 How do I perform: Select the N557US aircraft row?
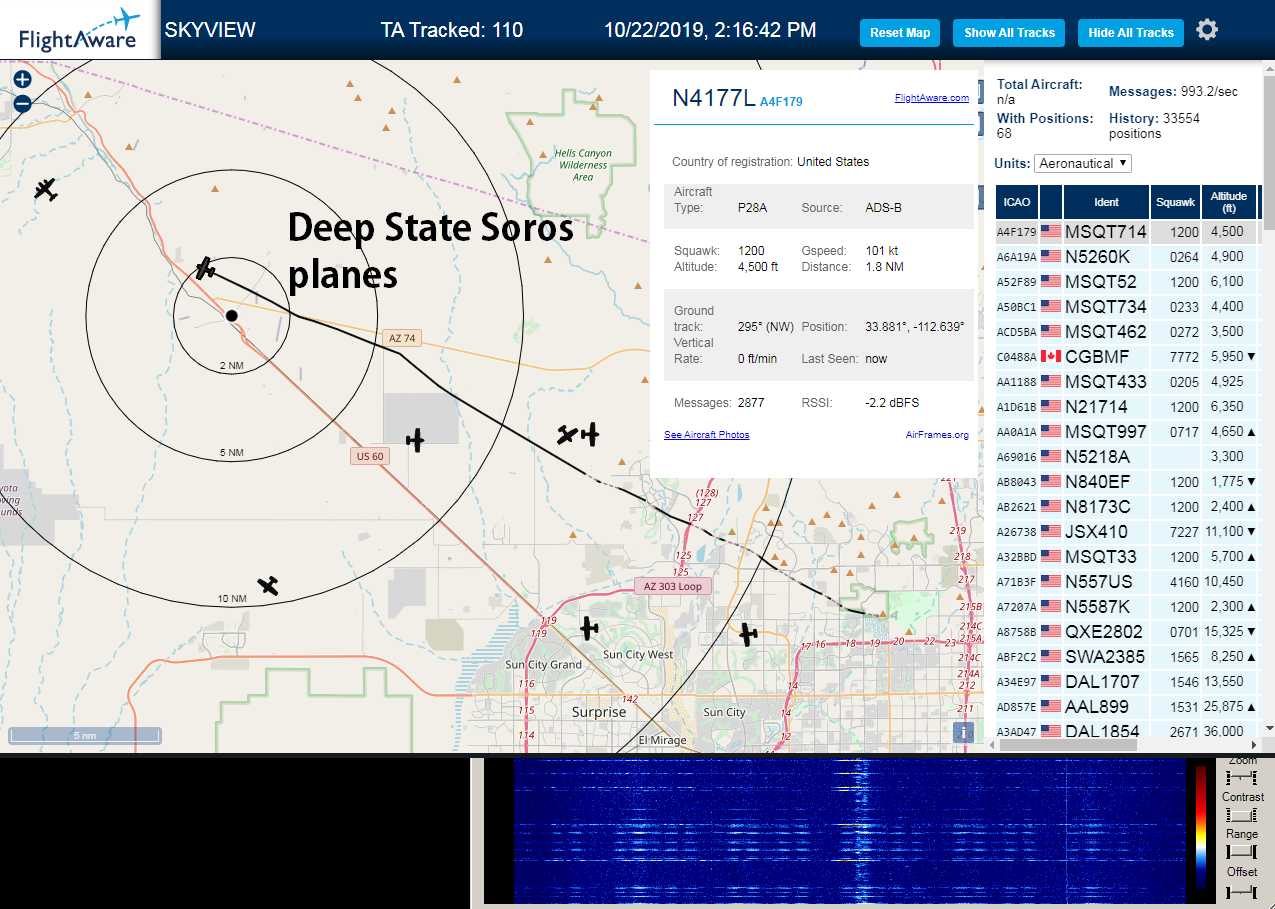tap(1128, 582)
